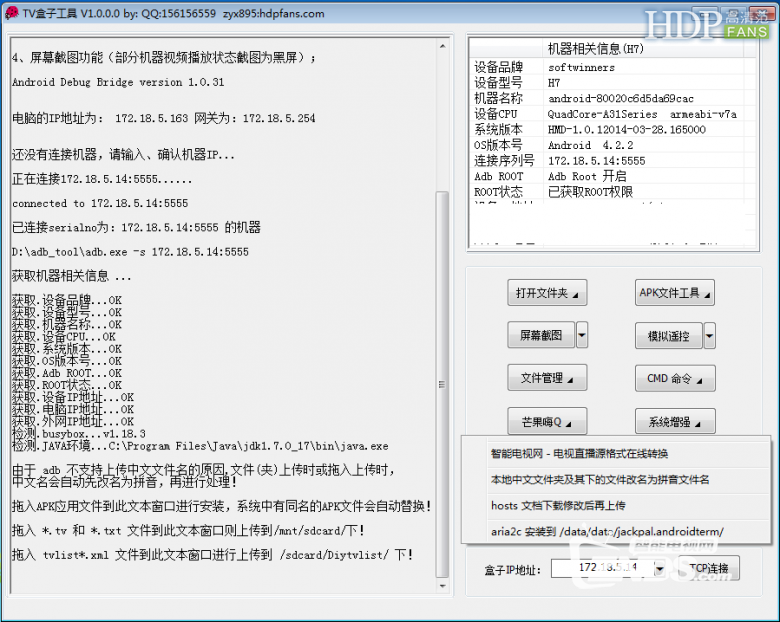This screenshot has width=780, height=622.
Task: Open the APK文件工具 menu button
Action: [675, 293]
